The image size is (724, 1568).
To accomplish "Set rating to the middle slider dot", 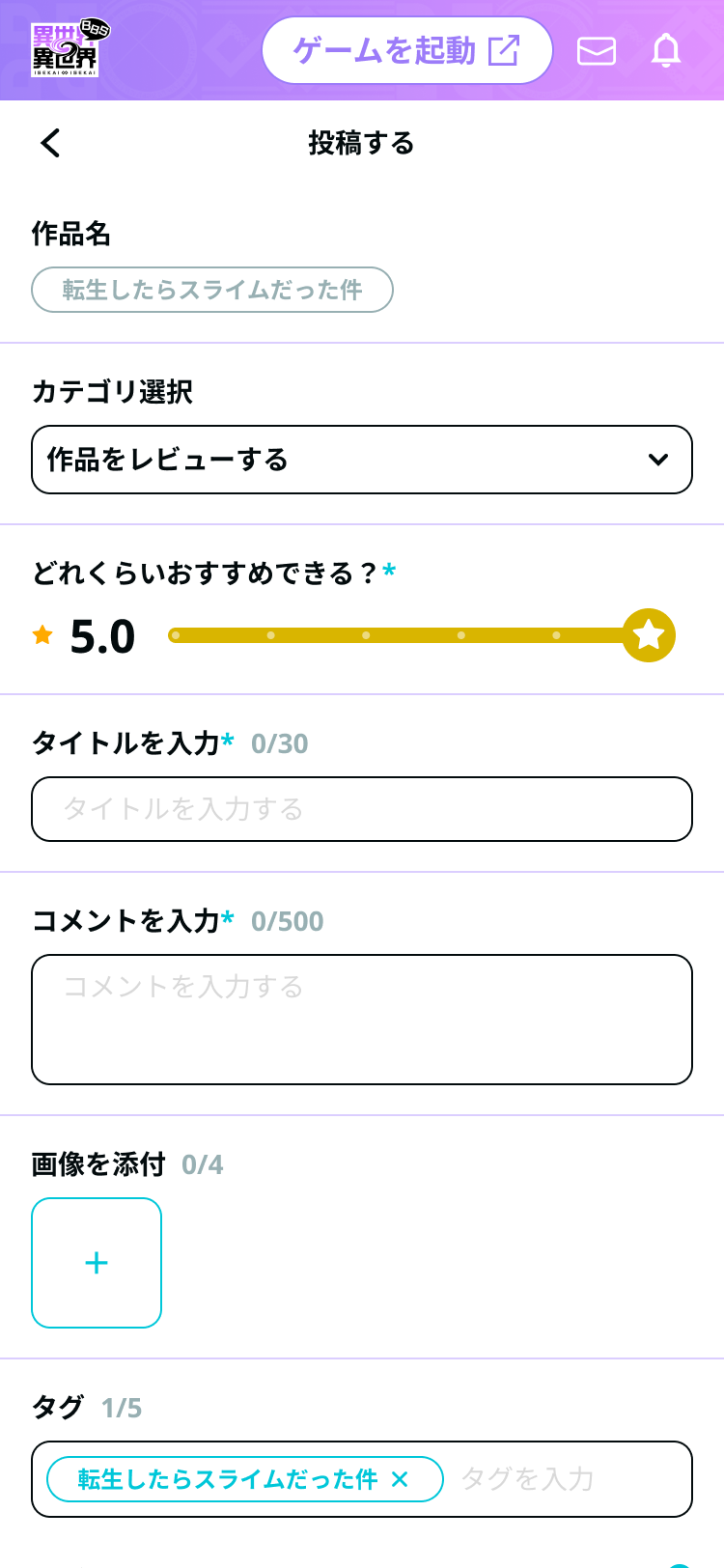I will coord(366,635).
